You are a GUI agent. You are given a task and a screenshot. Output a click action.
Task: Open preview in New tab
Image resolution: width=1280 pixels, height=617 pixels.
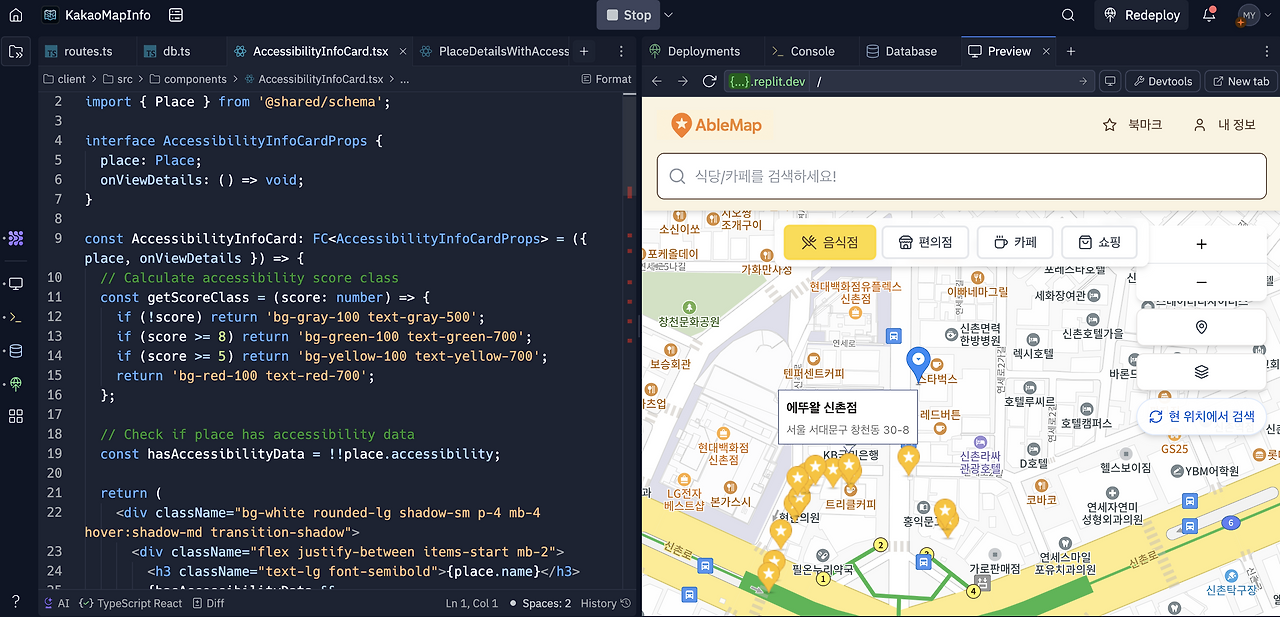(1240, 81)
